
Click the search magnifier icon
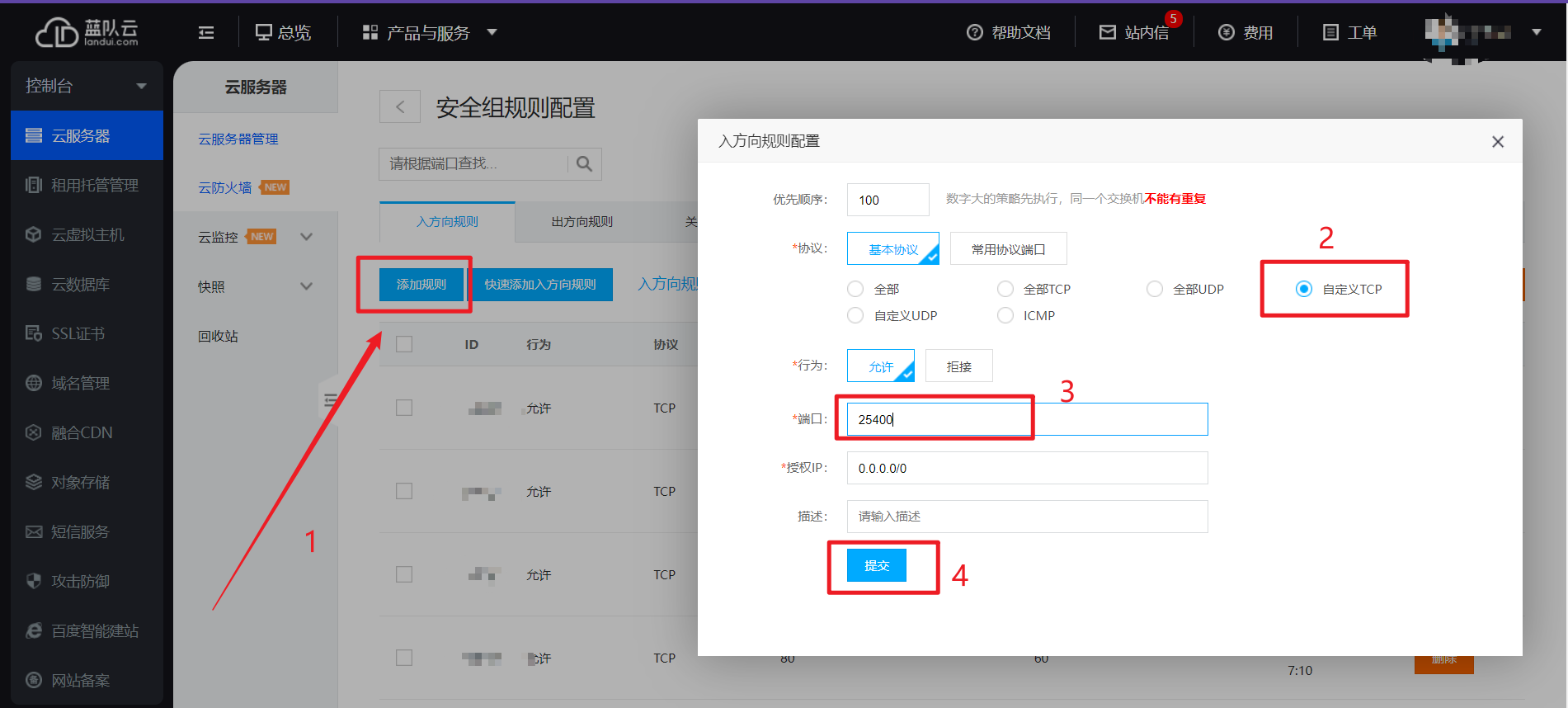pos(584,164)
